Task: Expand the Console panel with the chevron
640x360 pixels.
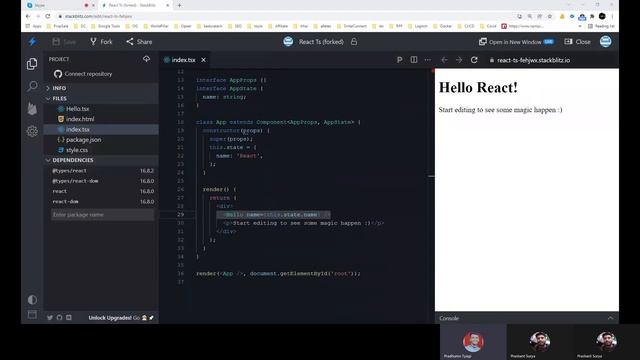Action: pos(611,318)
